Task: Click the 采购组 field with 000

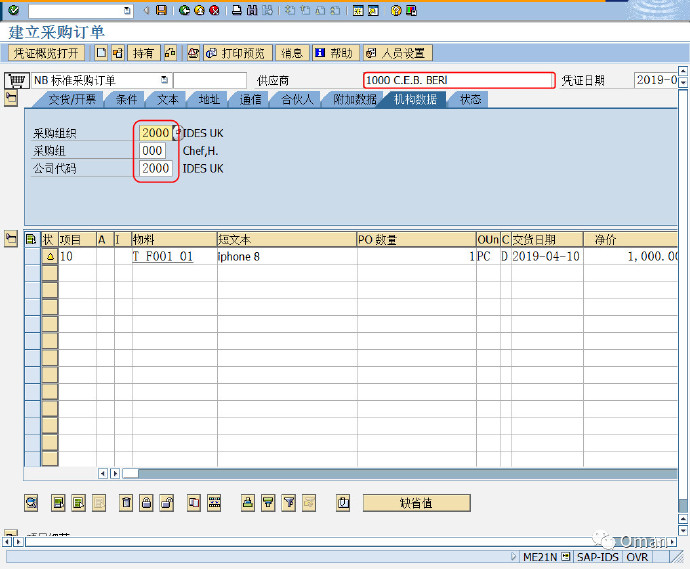Action: 152,151
